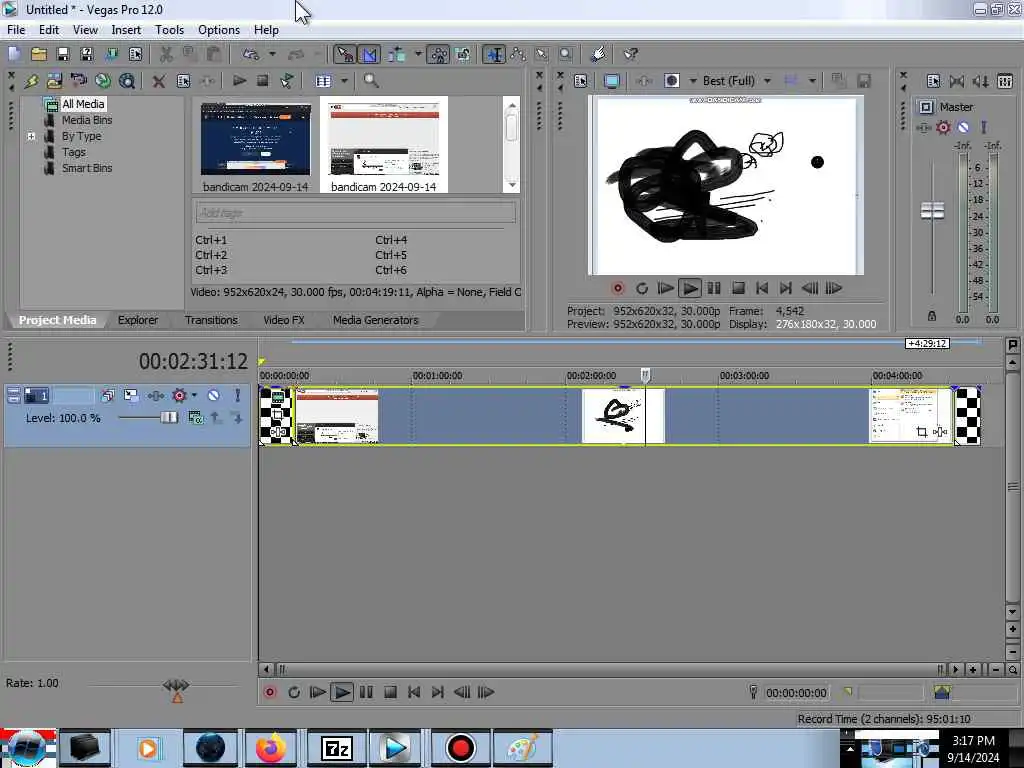
Task: Toggle preview on external monitor icon
Action: pos(611,81)
